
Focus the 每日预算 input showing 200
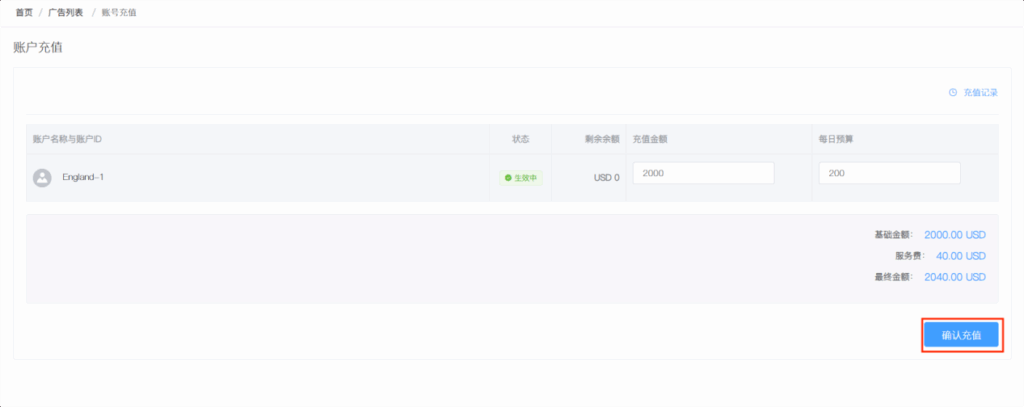click(889, 173)
